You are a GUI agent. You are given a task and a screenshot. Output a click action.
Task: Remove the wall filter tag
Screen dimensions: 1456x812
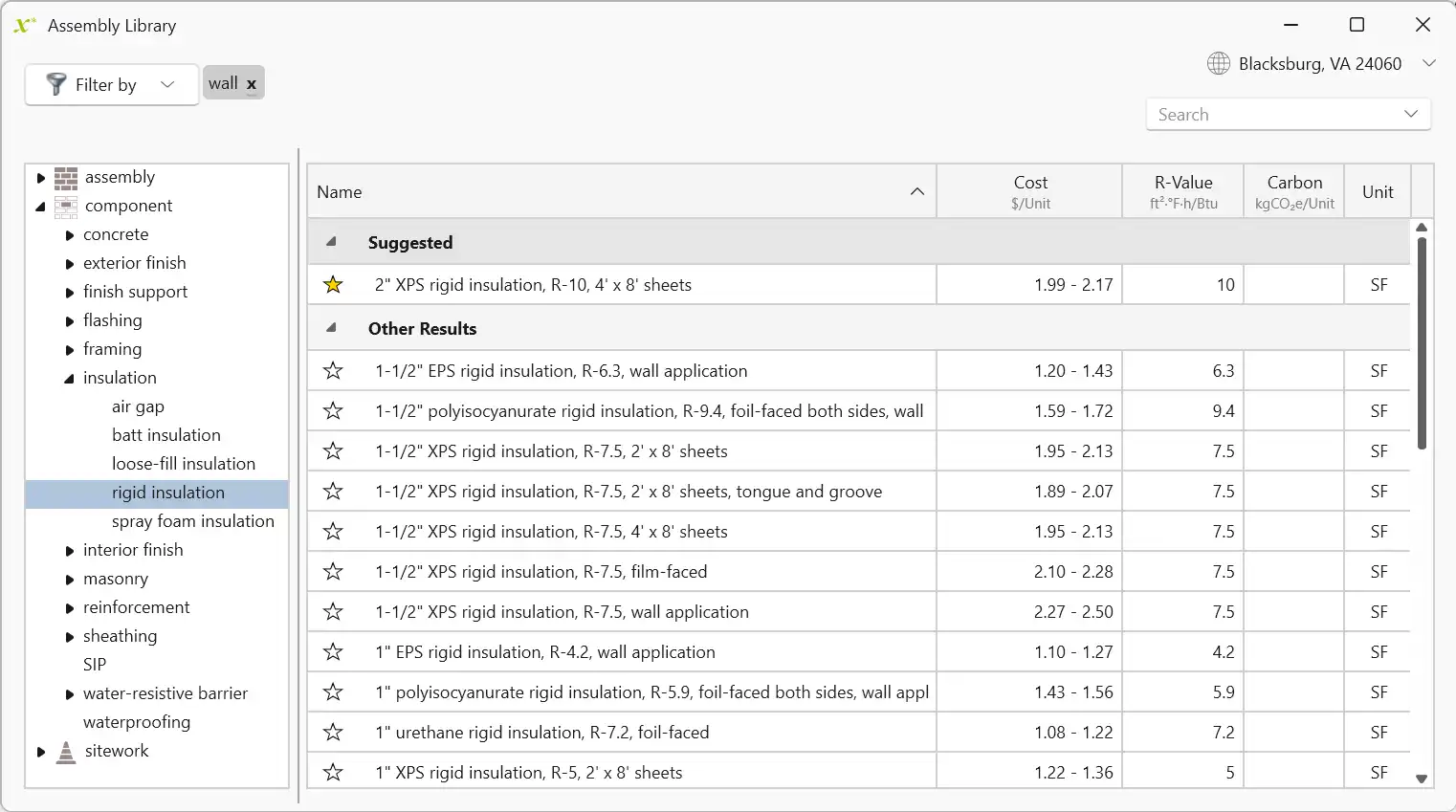(x=252, y=84)
